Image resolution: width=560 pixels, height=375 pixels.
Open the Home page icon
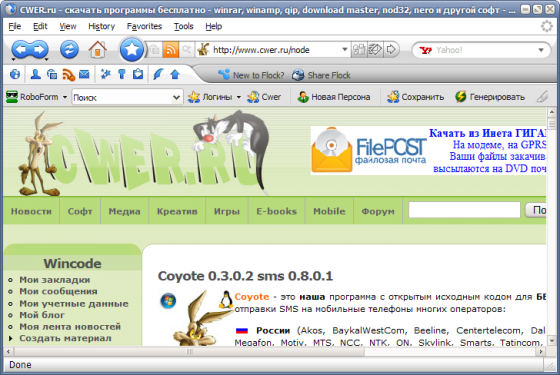[98, 49]
